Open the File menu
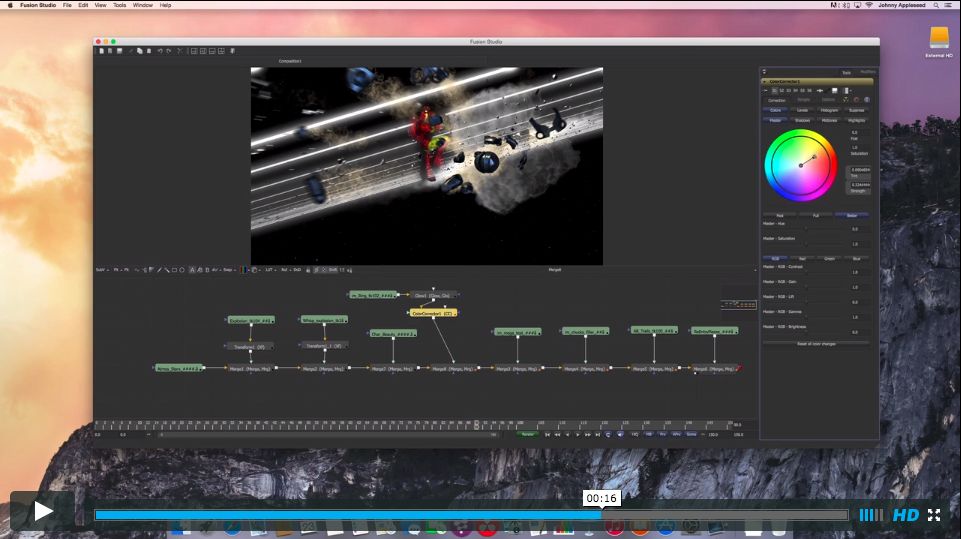The image size is (961, 539). point(67,5)
